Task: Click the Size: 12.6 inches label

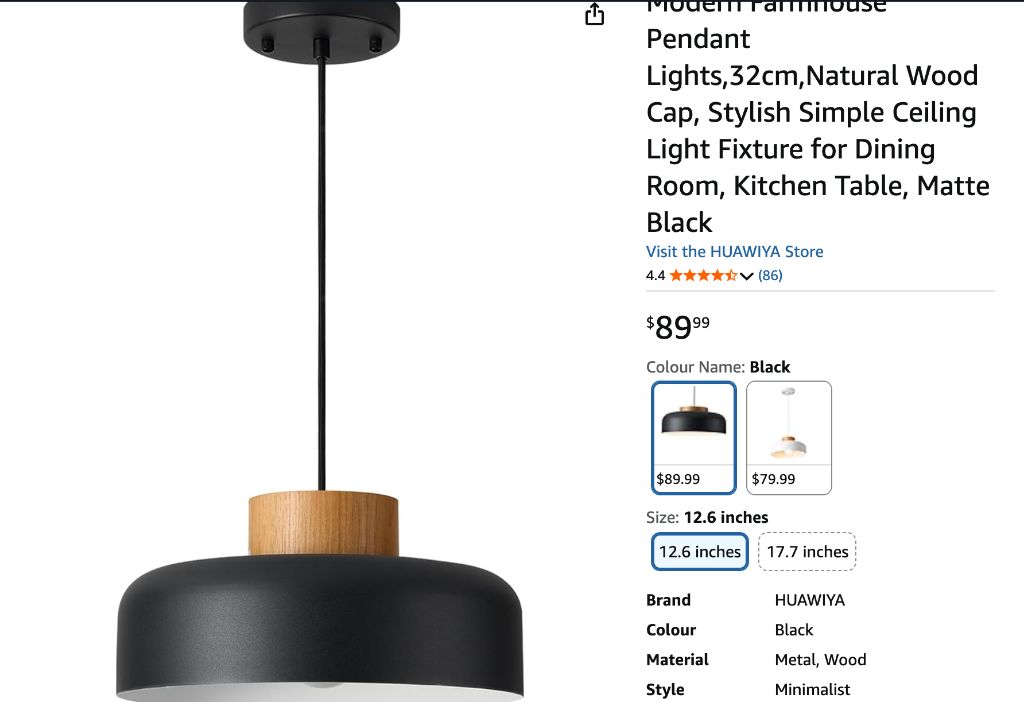Action: point(707,517)
